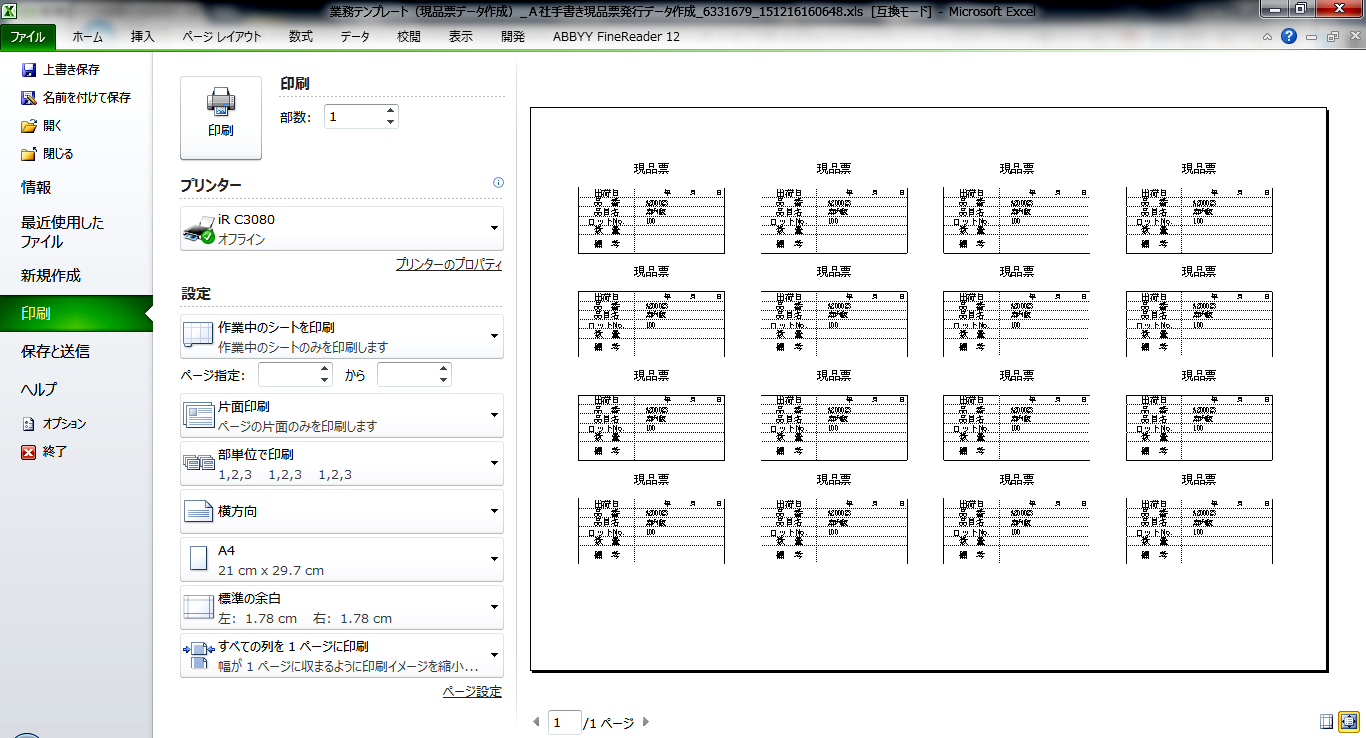Open file via the 開く folder icon

(29, 126)
